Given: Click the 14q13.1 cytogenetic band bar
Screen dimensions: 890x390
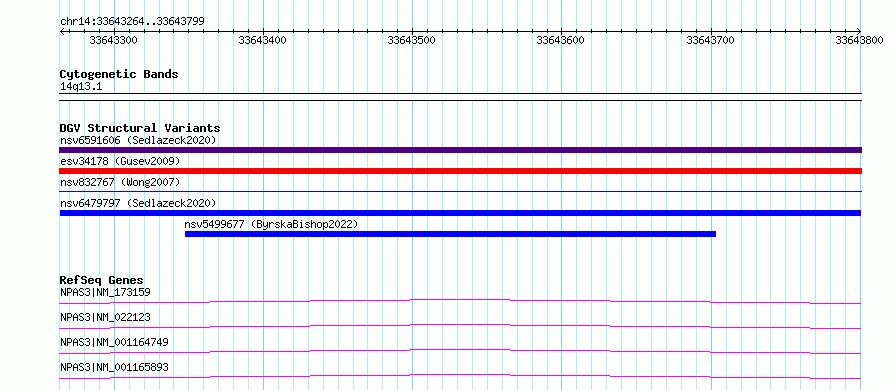Looking at the screenshot, I should coord(460,97).
